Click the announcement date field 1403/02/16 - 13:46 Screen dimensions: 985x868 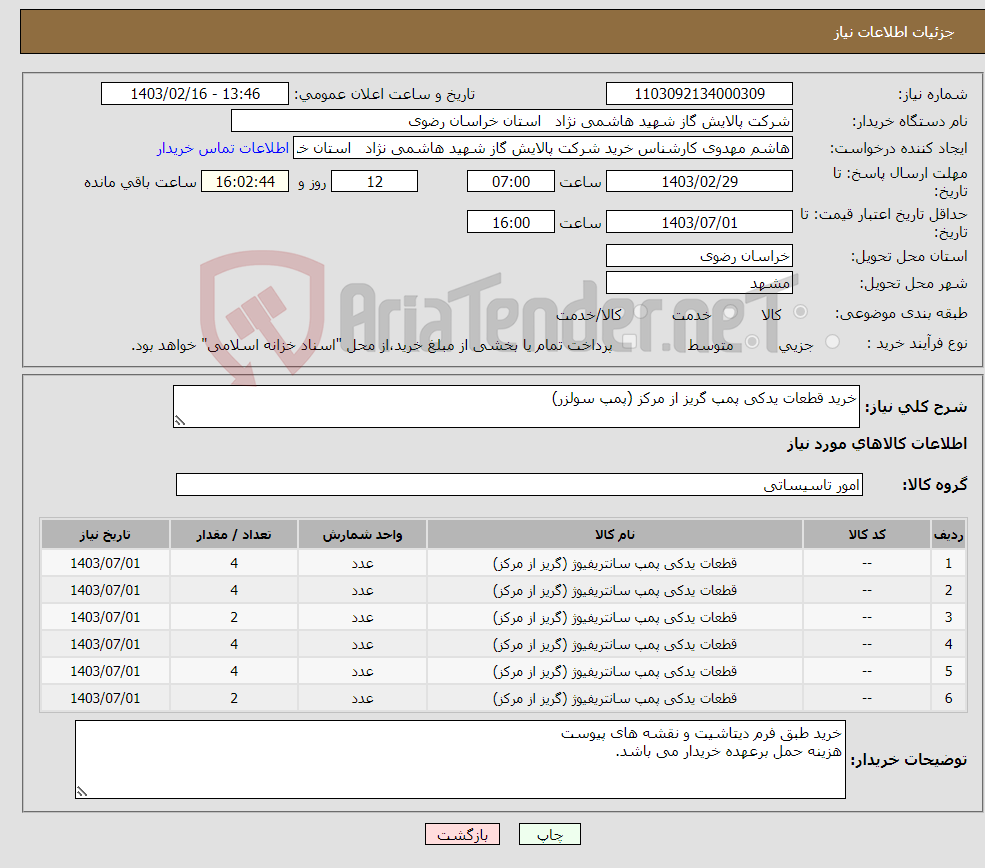coord(195,94)
